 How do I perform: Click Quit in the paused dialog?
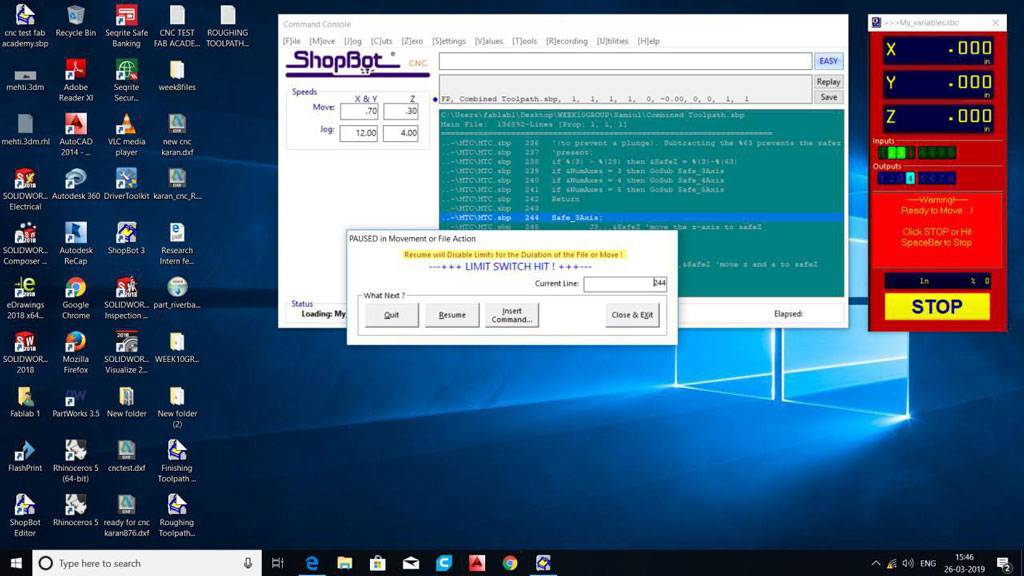391,315
